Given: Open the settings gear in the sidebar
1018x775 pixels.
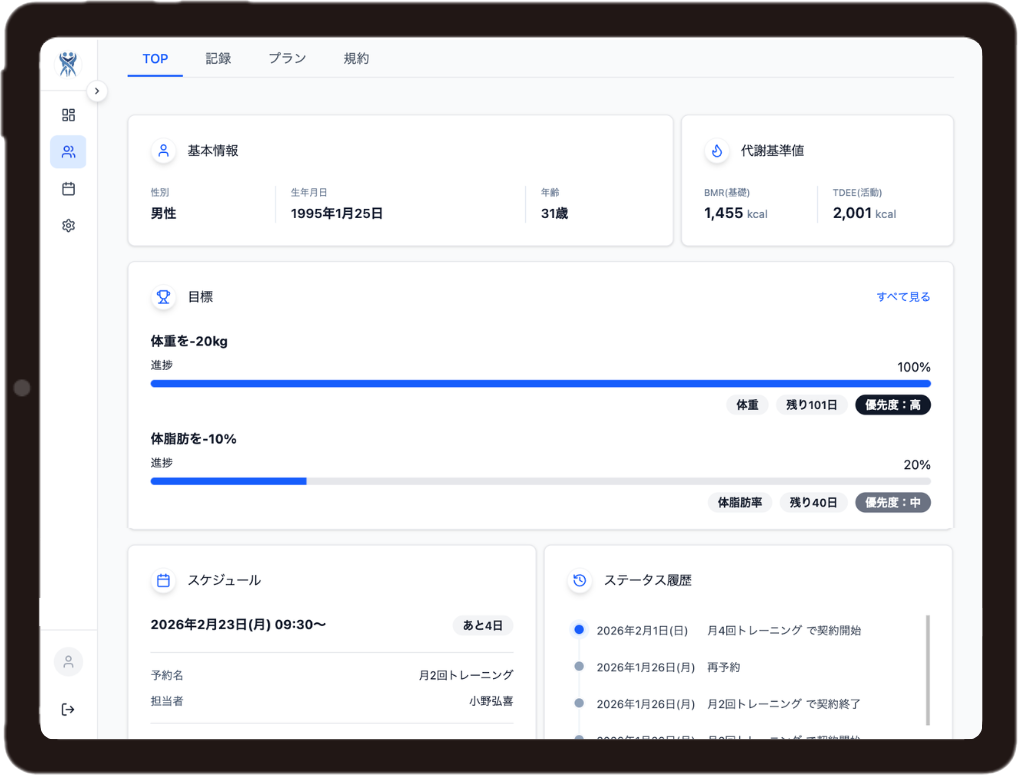Looking at the screenshot, I should point(67,225).
